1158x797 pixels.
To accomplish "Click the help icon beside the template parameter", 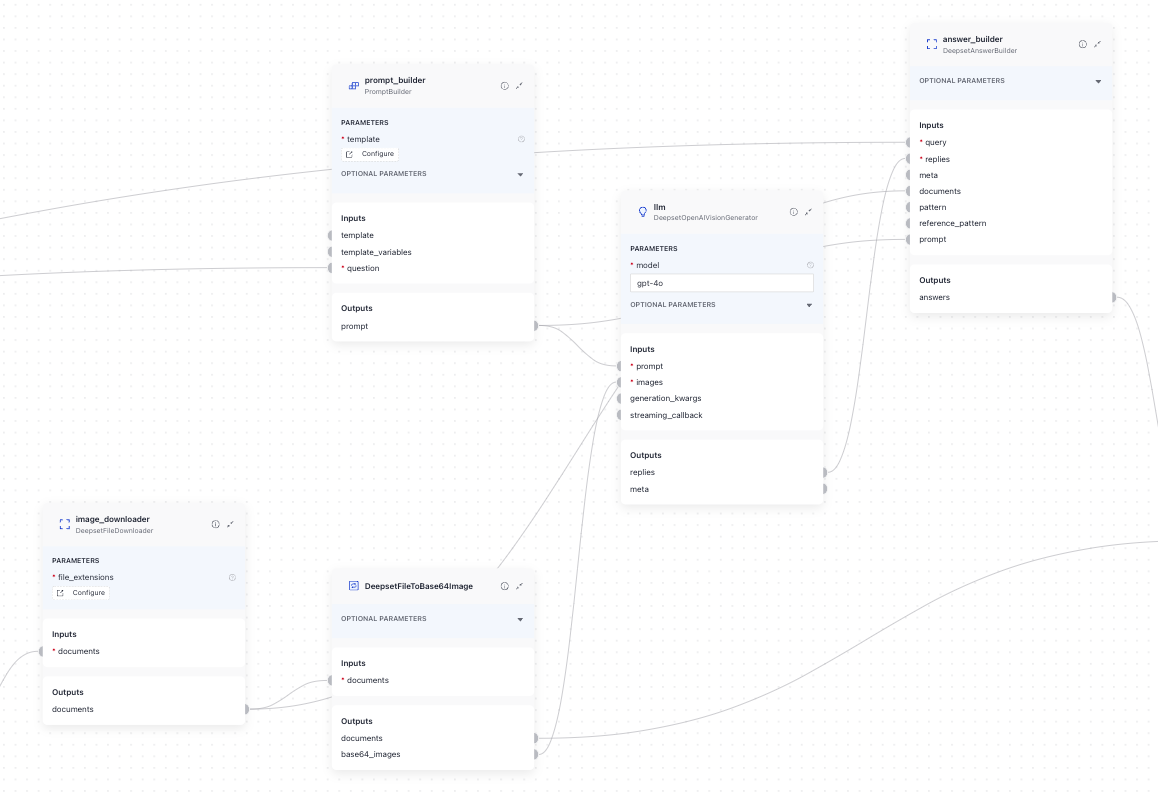I will (521, 139).
